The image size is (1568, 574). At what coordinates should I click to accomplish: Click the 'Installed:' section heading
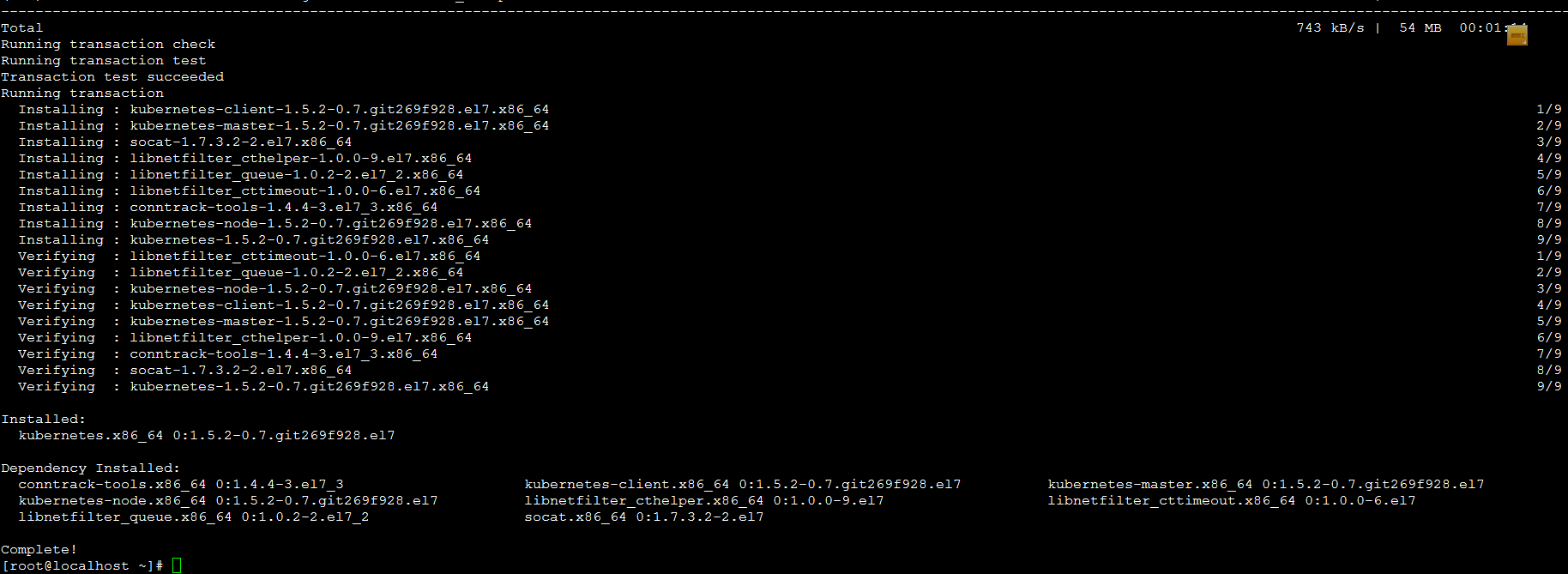coord(44,419)
